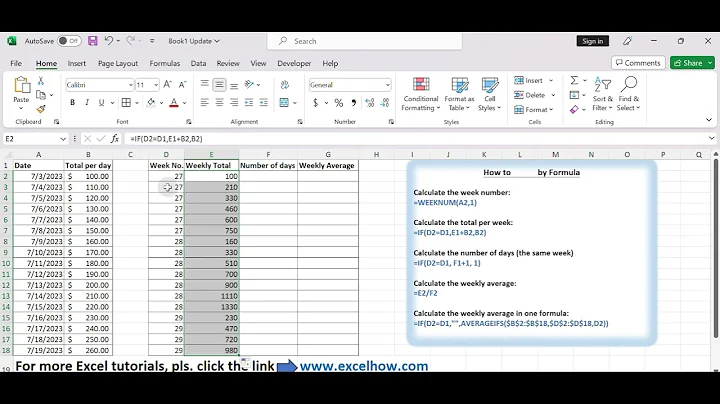
Task: Open Format as Table
Action: (459, 95)
